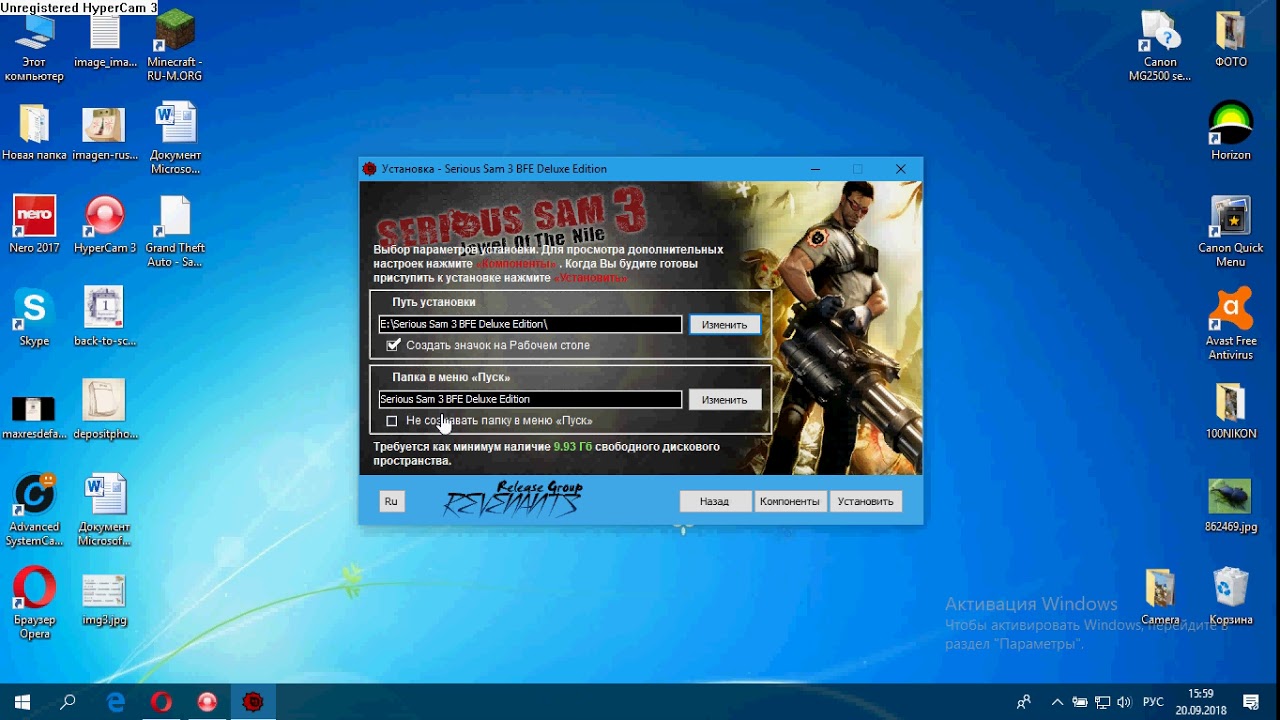
Task: Launch Браузер Opera desktop shortcut
Action: (x=34, y=604)
